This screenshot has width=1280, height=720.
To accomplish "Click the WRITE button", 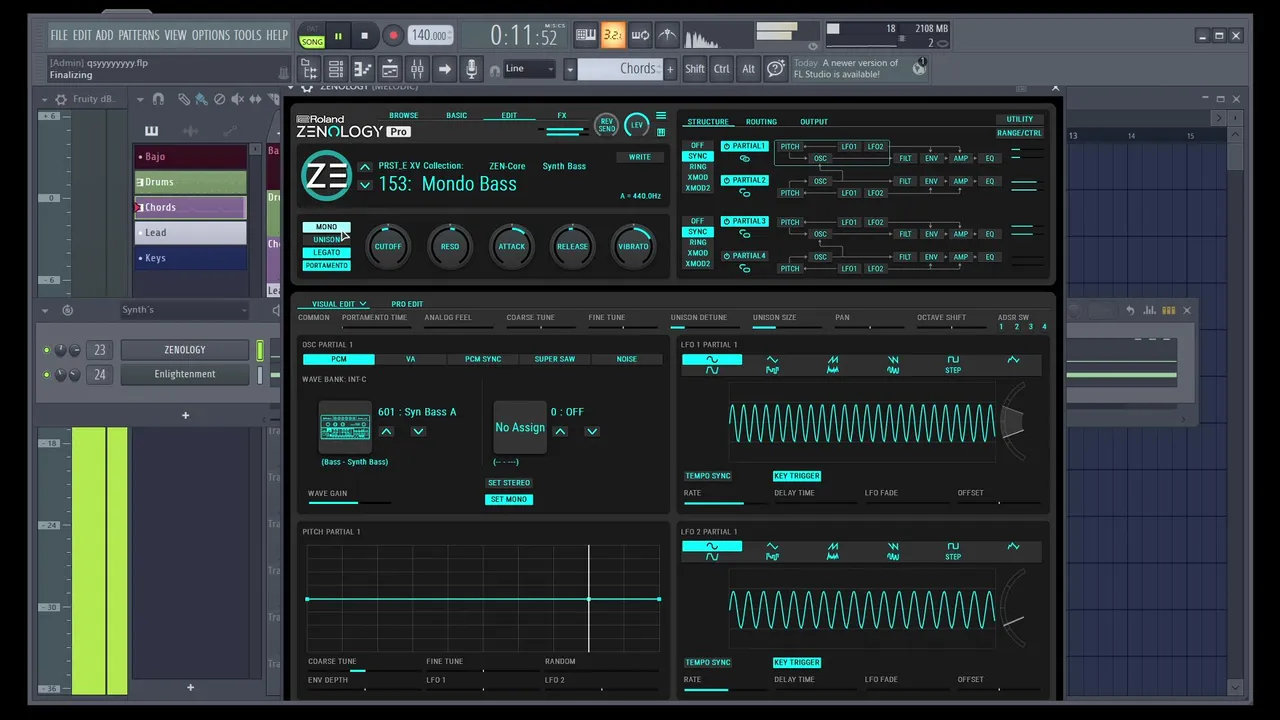I will pos(640,157).
